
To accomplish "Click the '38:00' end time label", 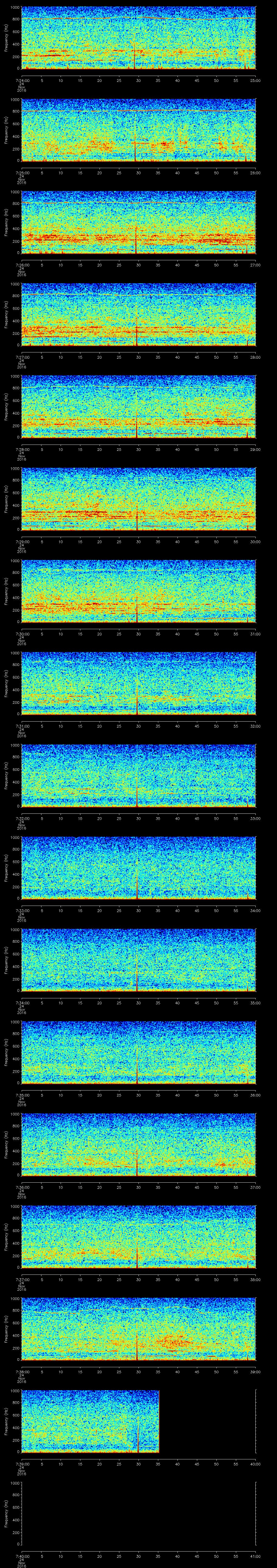I will (x=255, y=1279).
